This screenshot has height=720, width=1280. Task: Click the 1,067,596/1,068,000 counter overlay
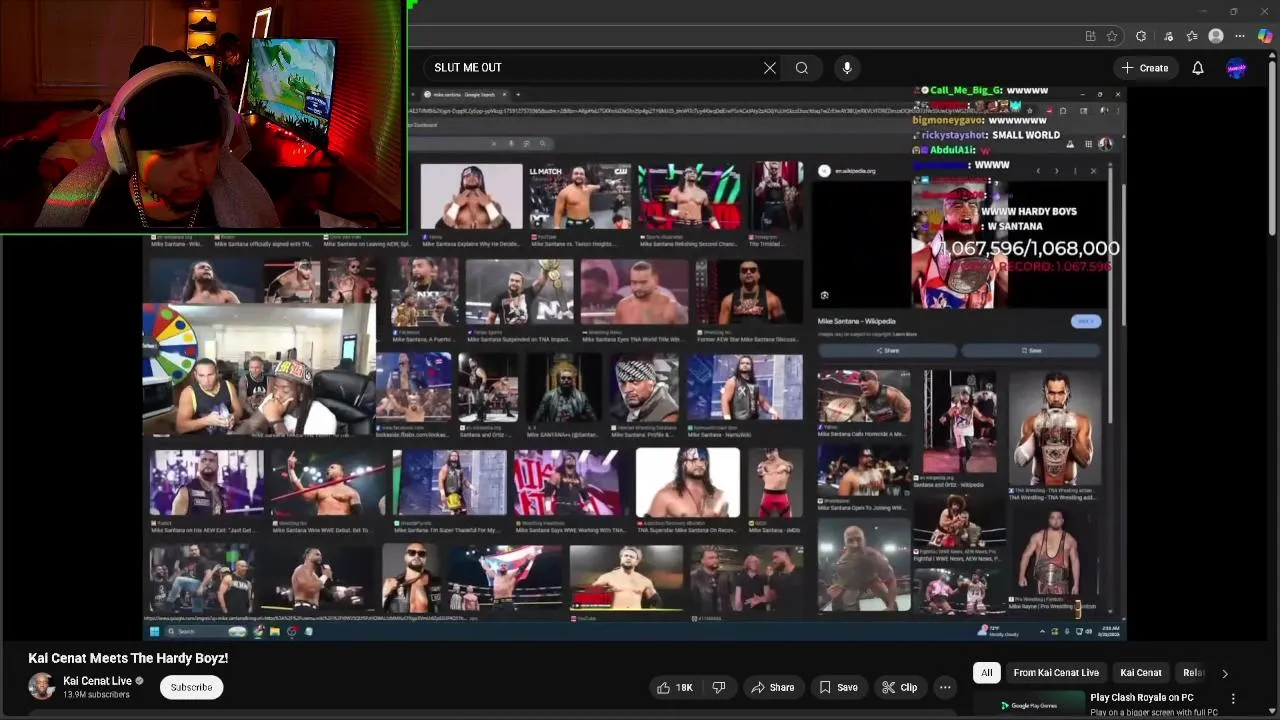point(1029,248)
